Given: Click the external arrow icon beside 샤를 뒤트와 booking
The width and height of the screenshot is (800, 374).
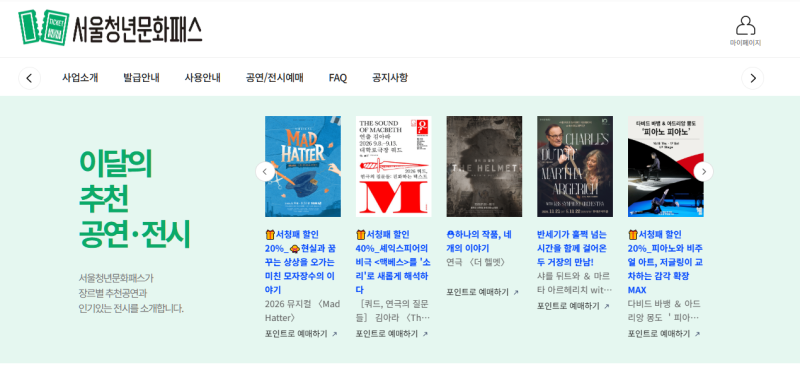Looking at the screenshot, I should [607, 307].
